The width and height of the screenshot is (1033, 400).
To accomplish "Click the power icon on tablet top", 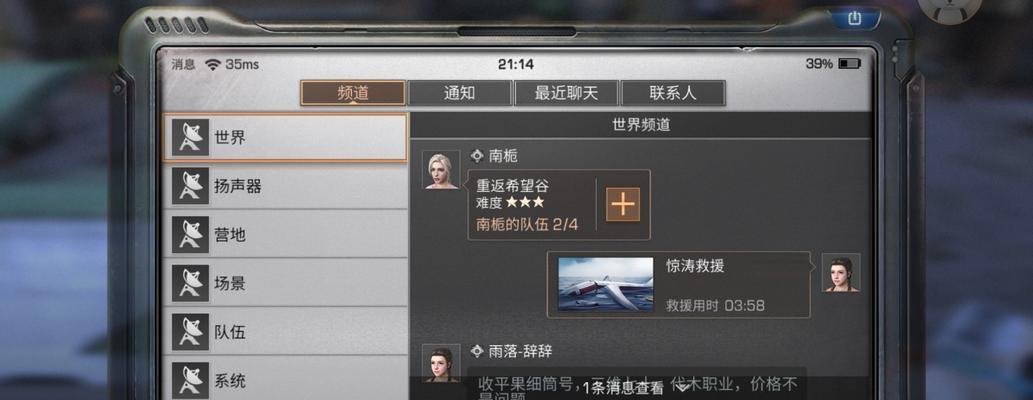I will point(854,18).
